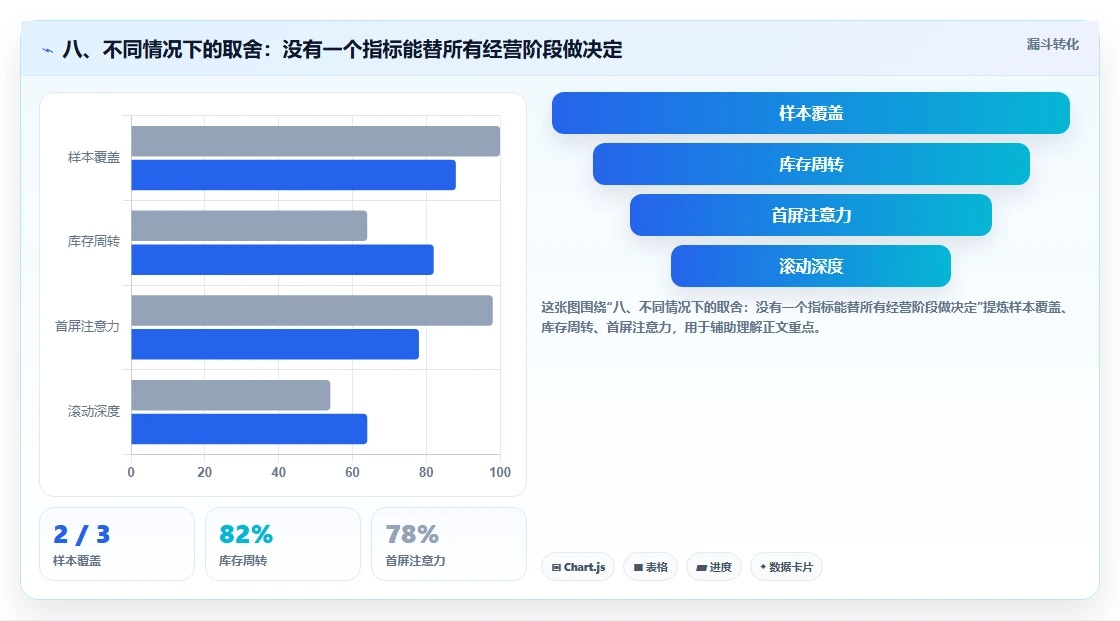Click the 60 tick on x-axis

pos(352,472)
